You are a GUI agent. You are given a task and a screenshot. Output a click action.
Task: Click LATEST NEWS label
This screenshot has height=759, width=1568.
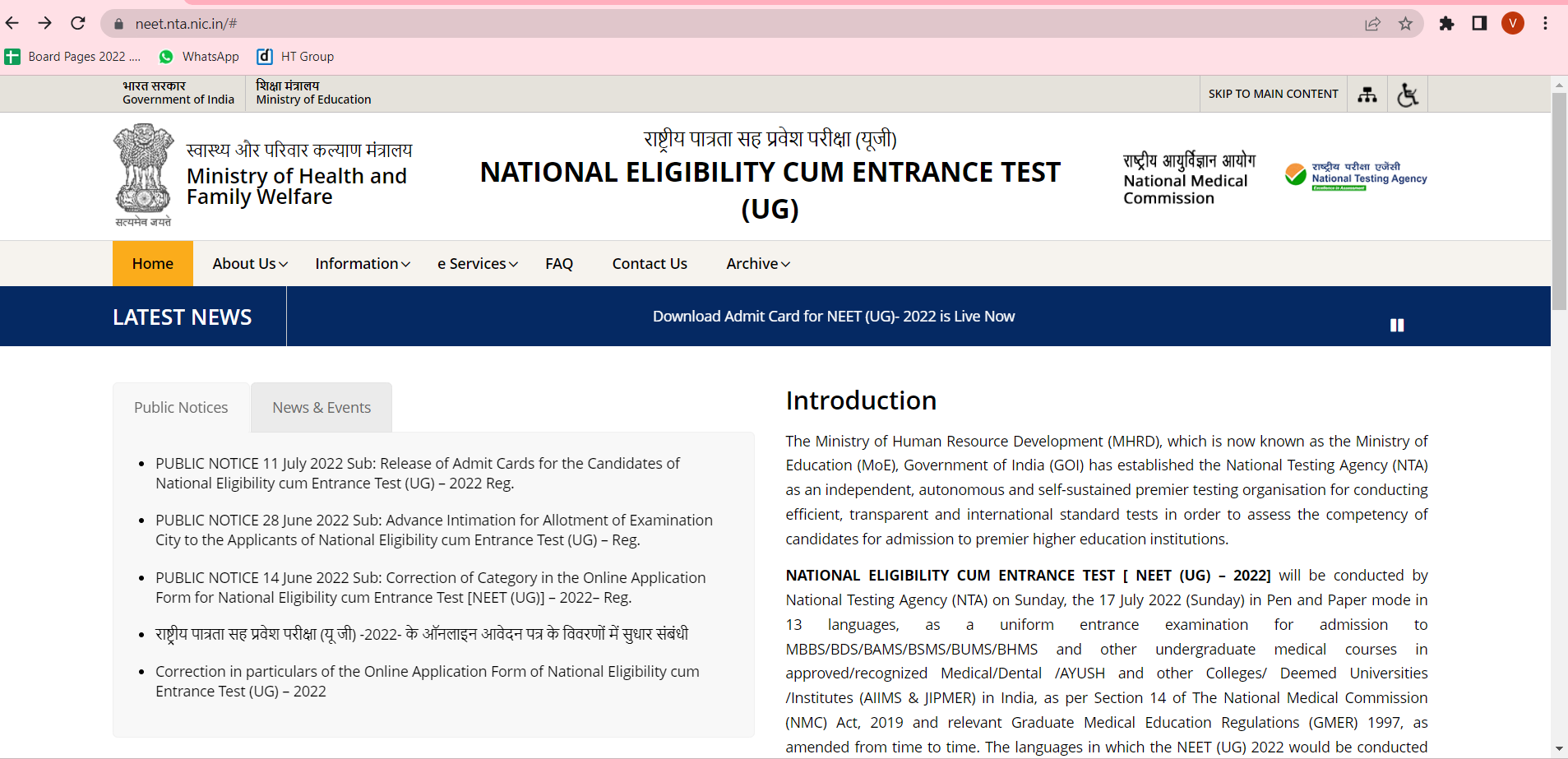click(x=183, y=317)
